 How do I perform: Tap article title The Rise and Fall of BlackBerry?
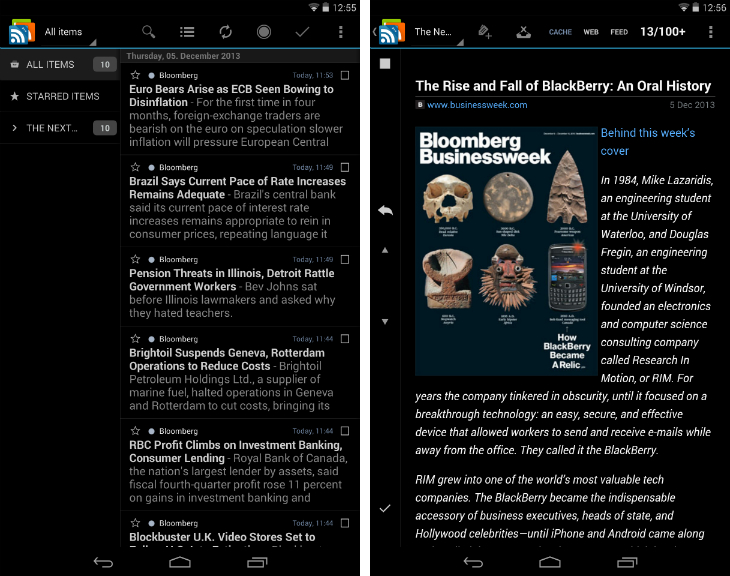pyautogui.click(x=563, y=86)
